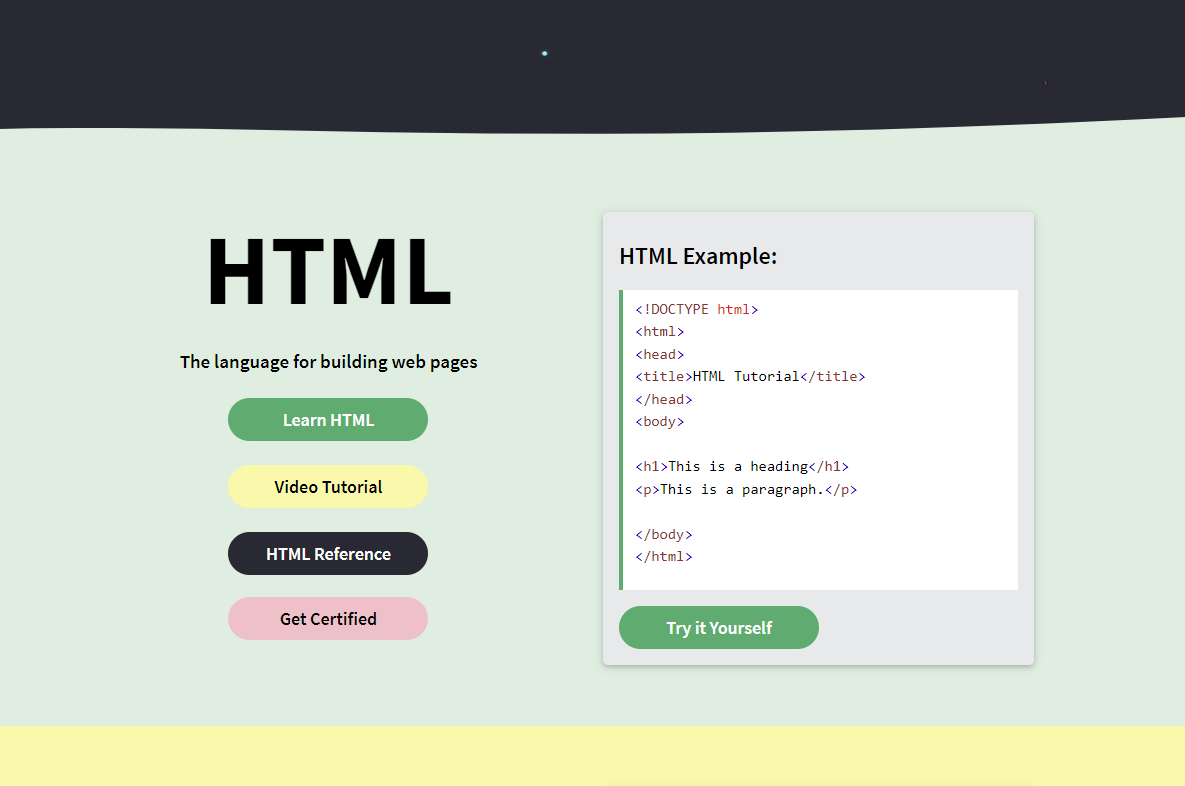This screenshot has width=1185, height=786.
Task: Click the opening <body> tag line
Action: pos(660,422)
